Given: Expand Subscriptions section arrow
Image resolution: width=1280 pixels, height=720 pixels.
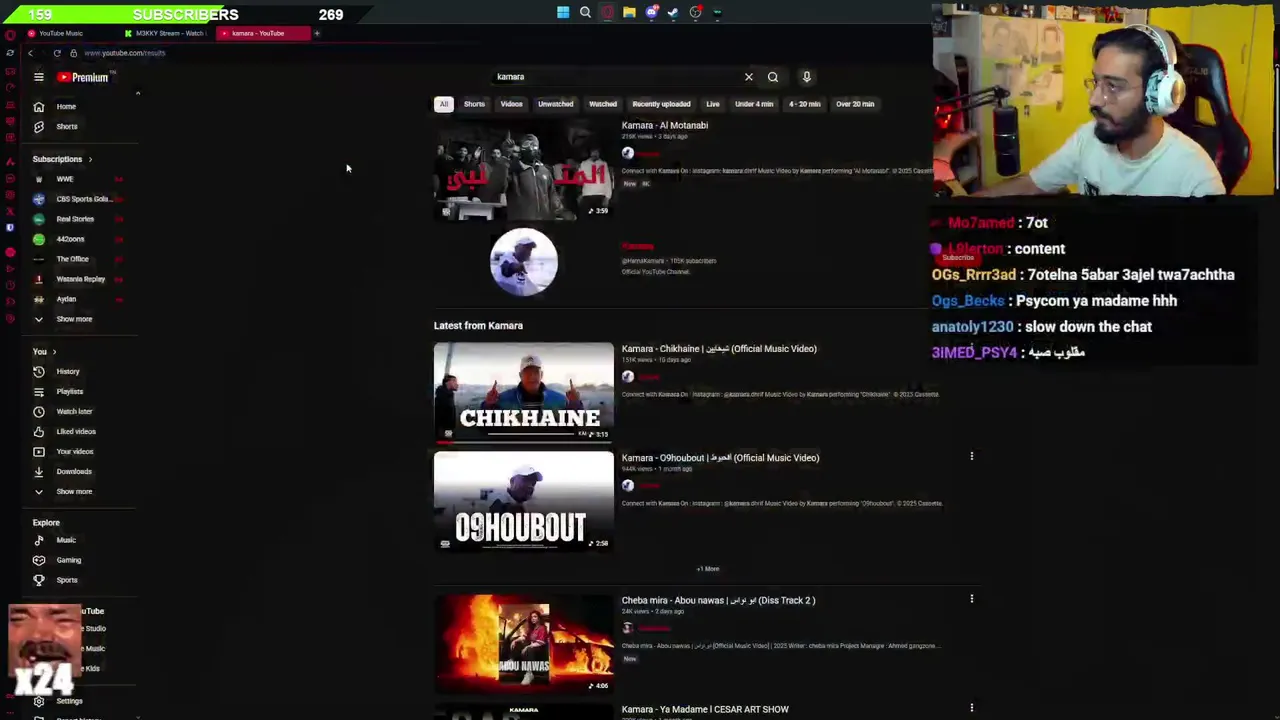Looking at the screenshot, I should (x=90, y=159).
